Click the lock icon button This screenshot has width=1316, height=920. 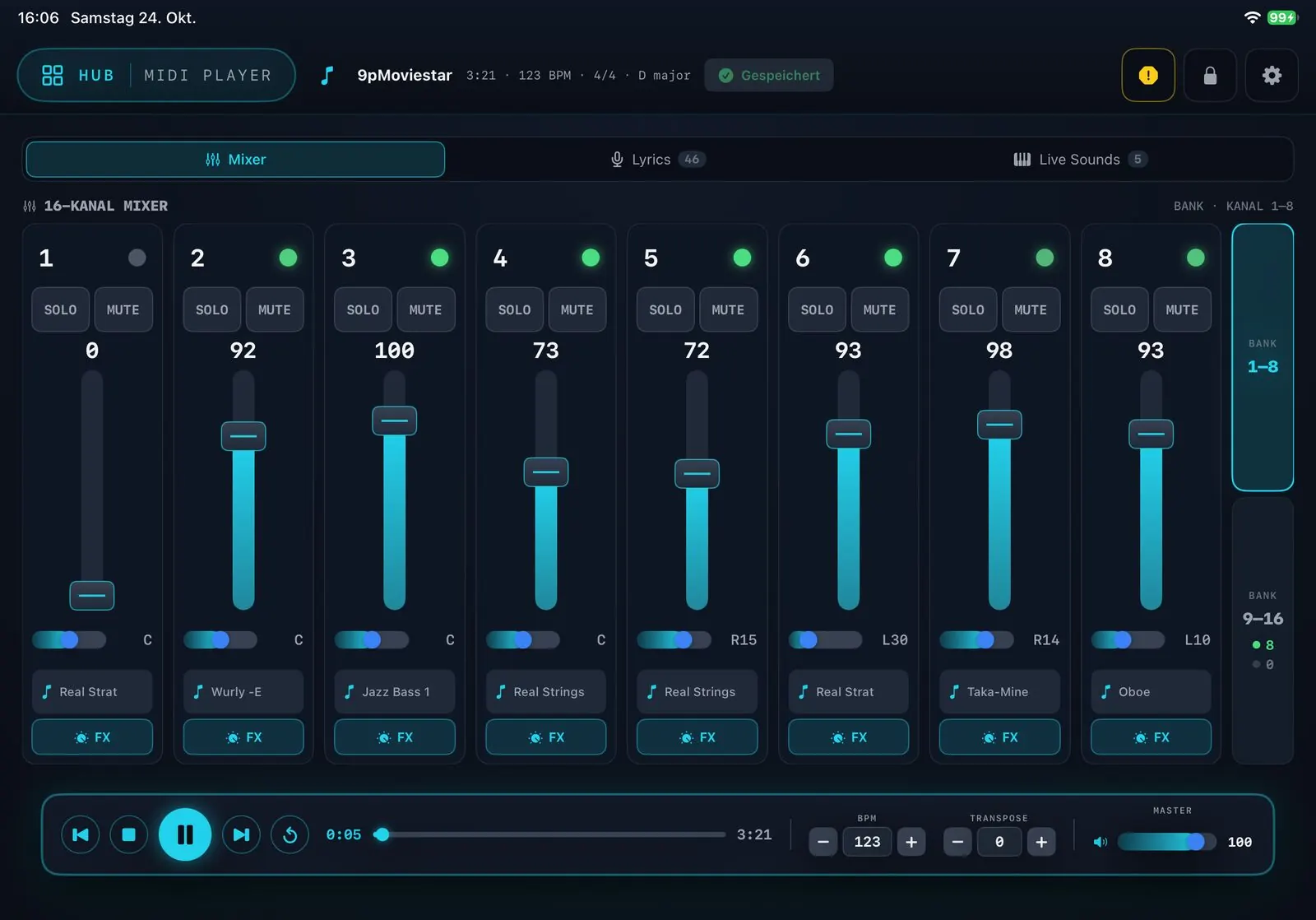click(x=1210, y=75)
